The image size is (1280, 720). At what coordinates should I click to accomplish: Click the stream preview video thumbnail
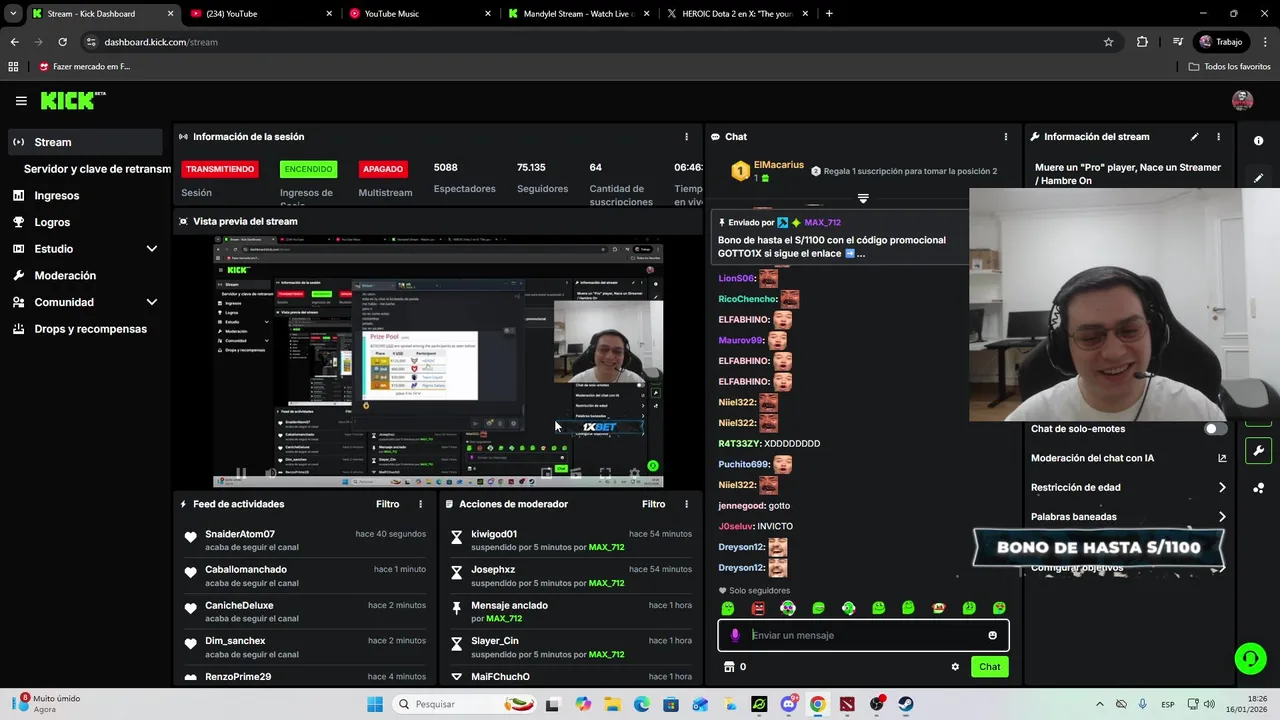[x=438, y=361]
